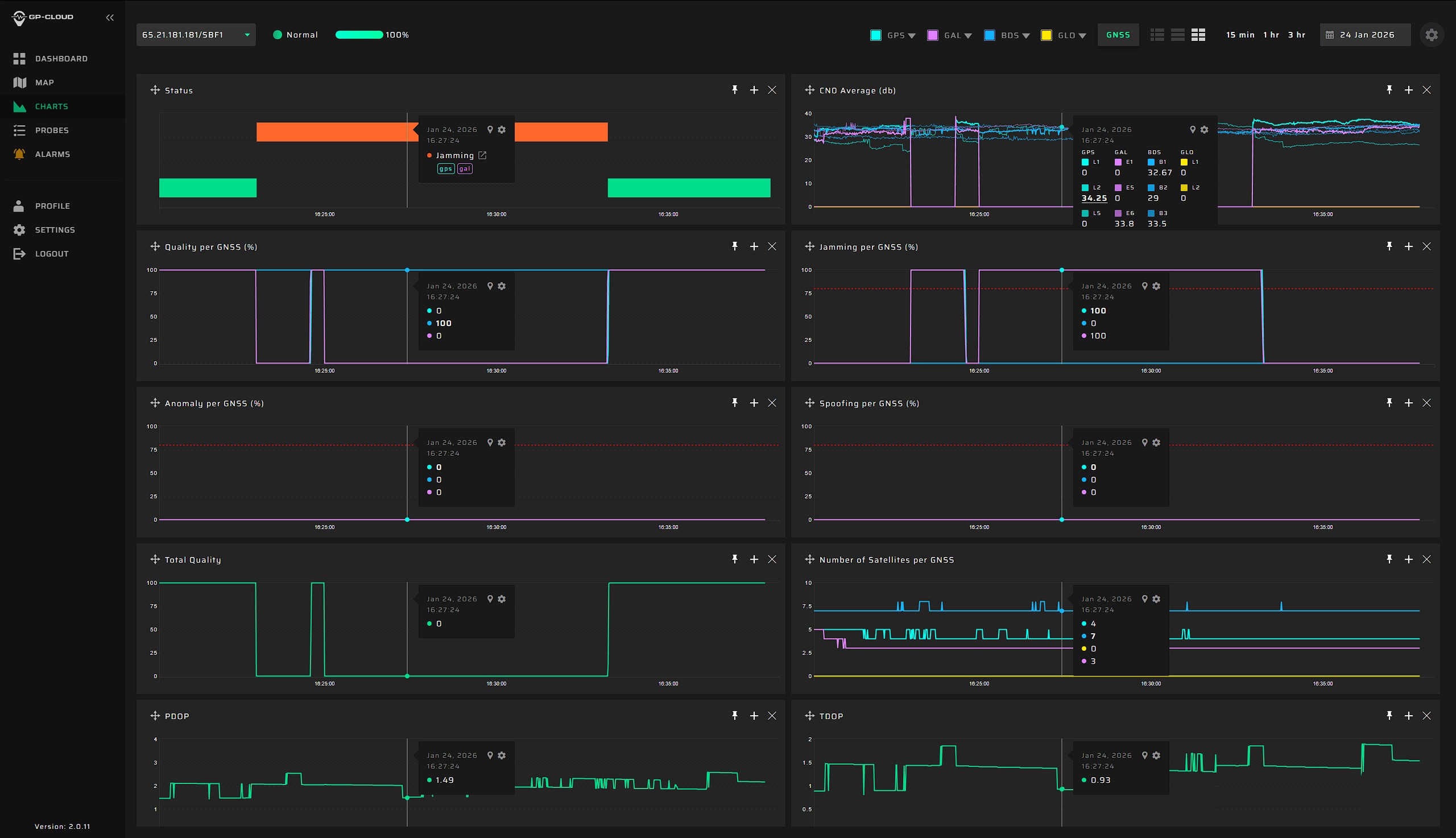Pin the Anomaly per GNSS panel
Image resolution: width=1456 pixels, height=838 pixels.
[x=735, y=403]
